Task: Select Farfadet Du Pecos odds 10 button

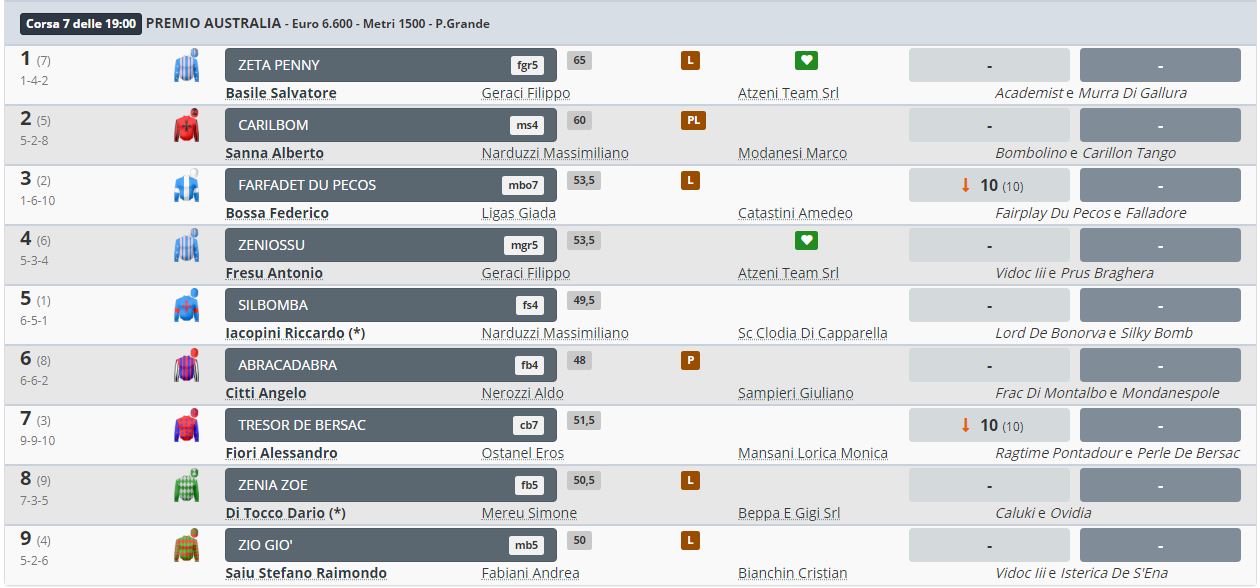Action: point(989,185)
